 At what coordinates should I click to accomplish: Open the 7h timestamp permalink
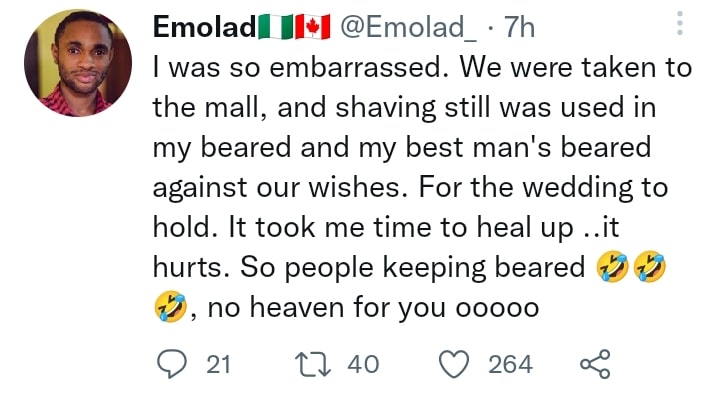[x=519, y=28]
